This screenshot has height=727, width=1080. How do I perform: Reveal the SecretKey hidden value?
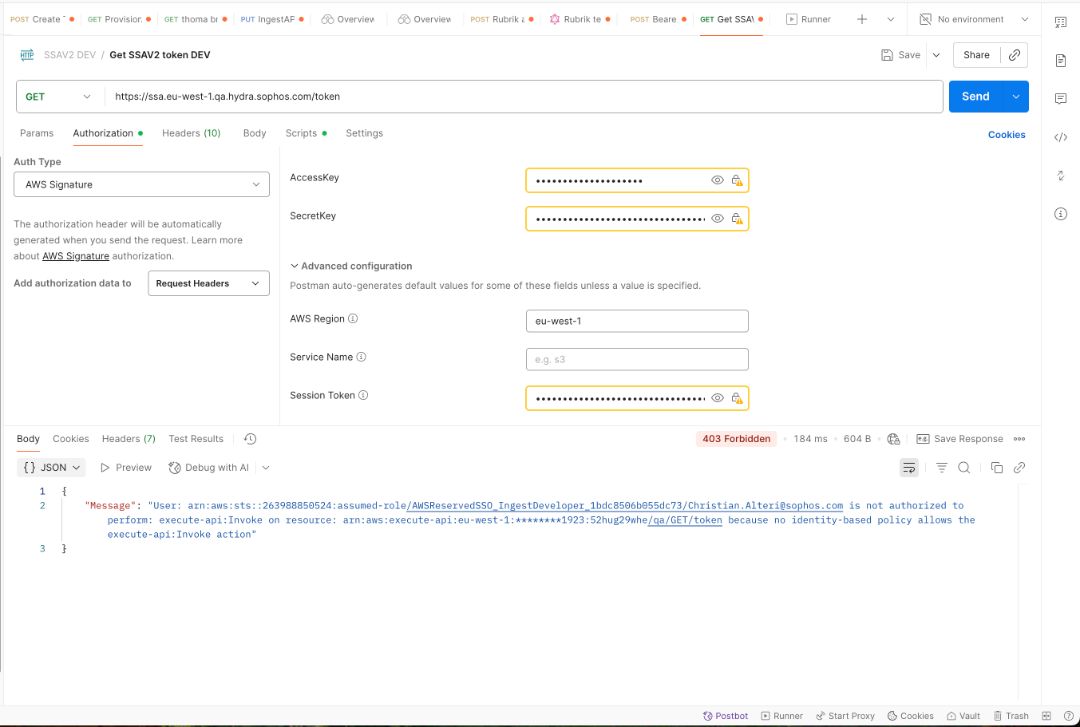(x=717, y=218)
